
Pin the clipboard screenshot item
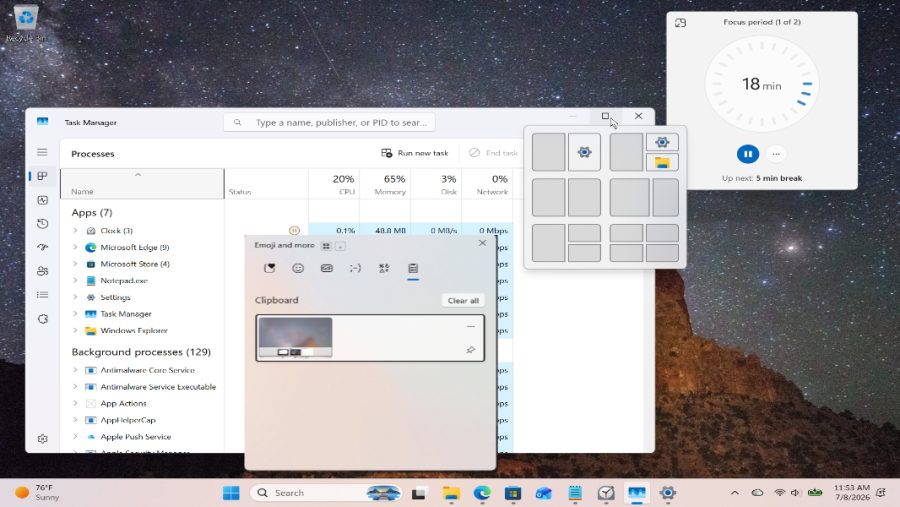coord(471,350)
